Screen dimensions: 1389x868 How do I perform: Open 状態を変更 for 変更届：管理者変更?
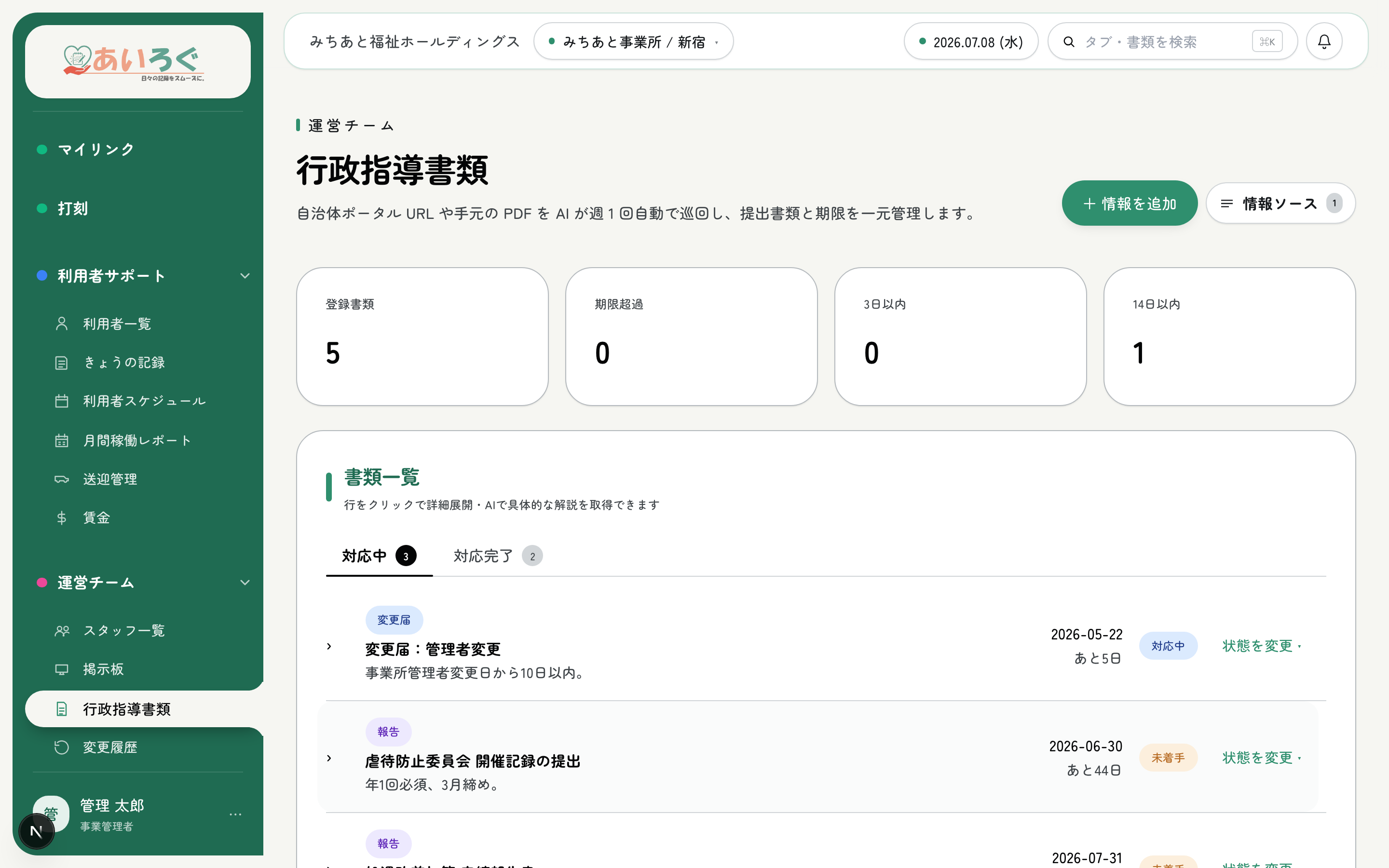point(1262,646)
